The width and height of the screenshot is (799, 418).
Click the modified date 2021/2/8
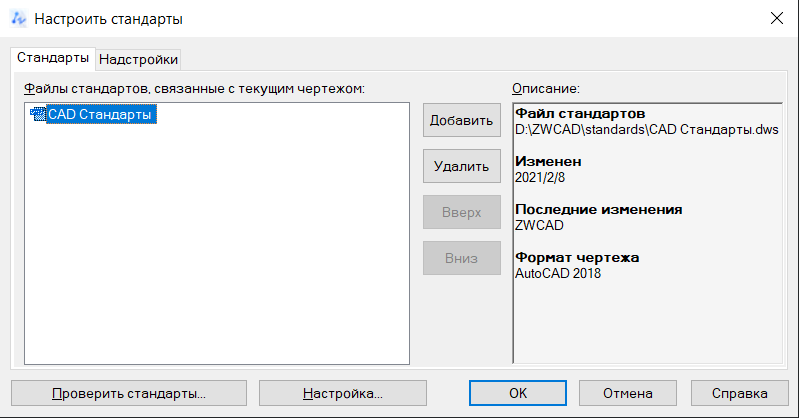[540, 177]
